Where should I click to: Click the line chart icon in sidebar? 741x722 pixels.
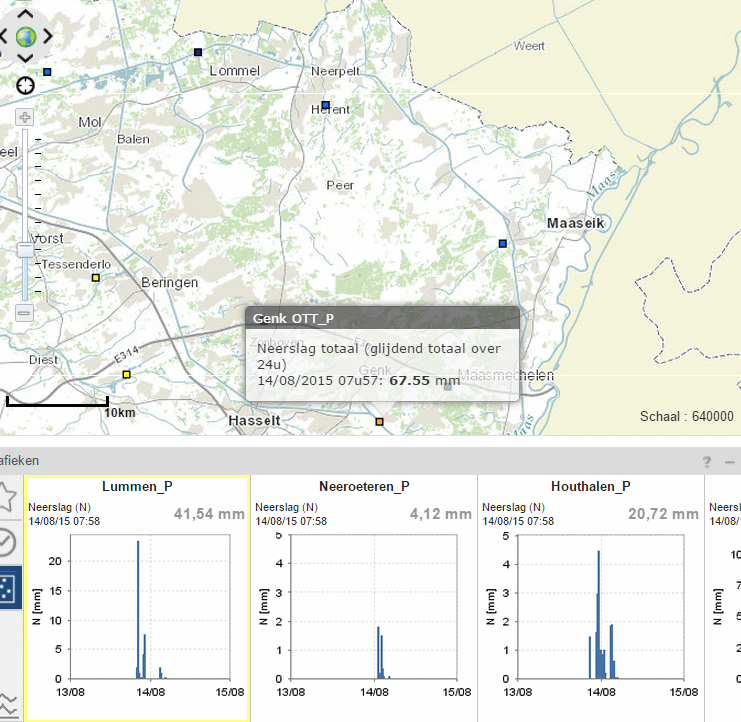[x=9, y=704]
